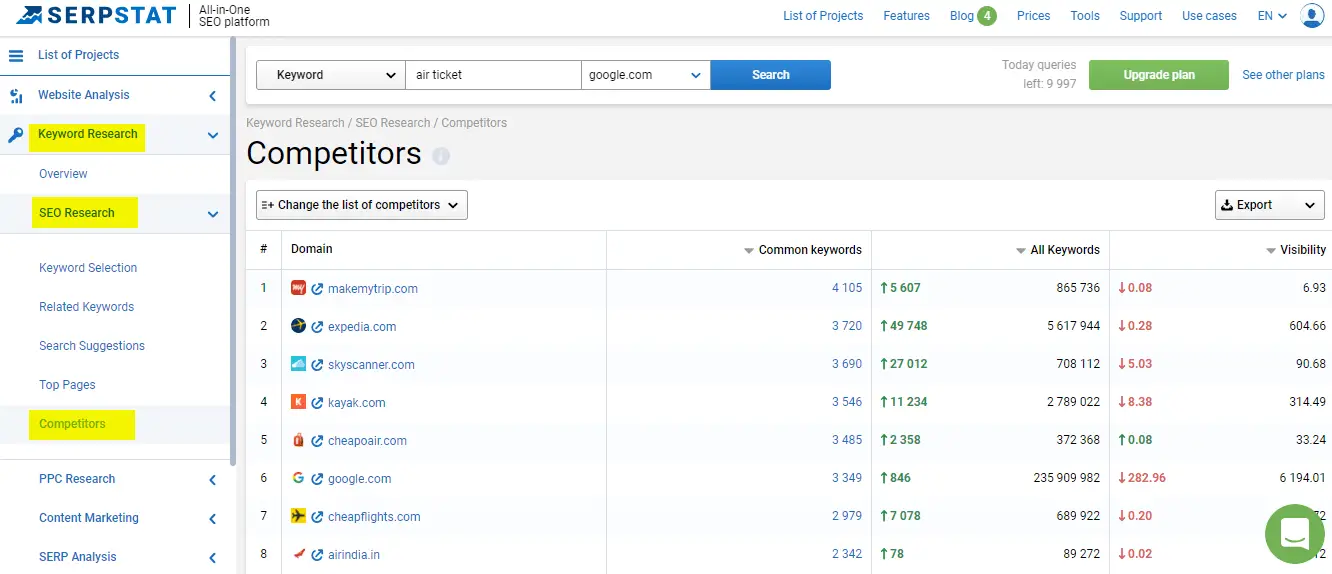Viewport: 1332px width, 574px height.
Task: Open the Export dropdown
Action: [1270, 205]
